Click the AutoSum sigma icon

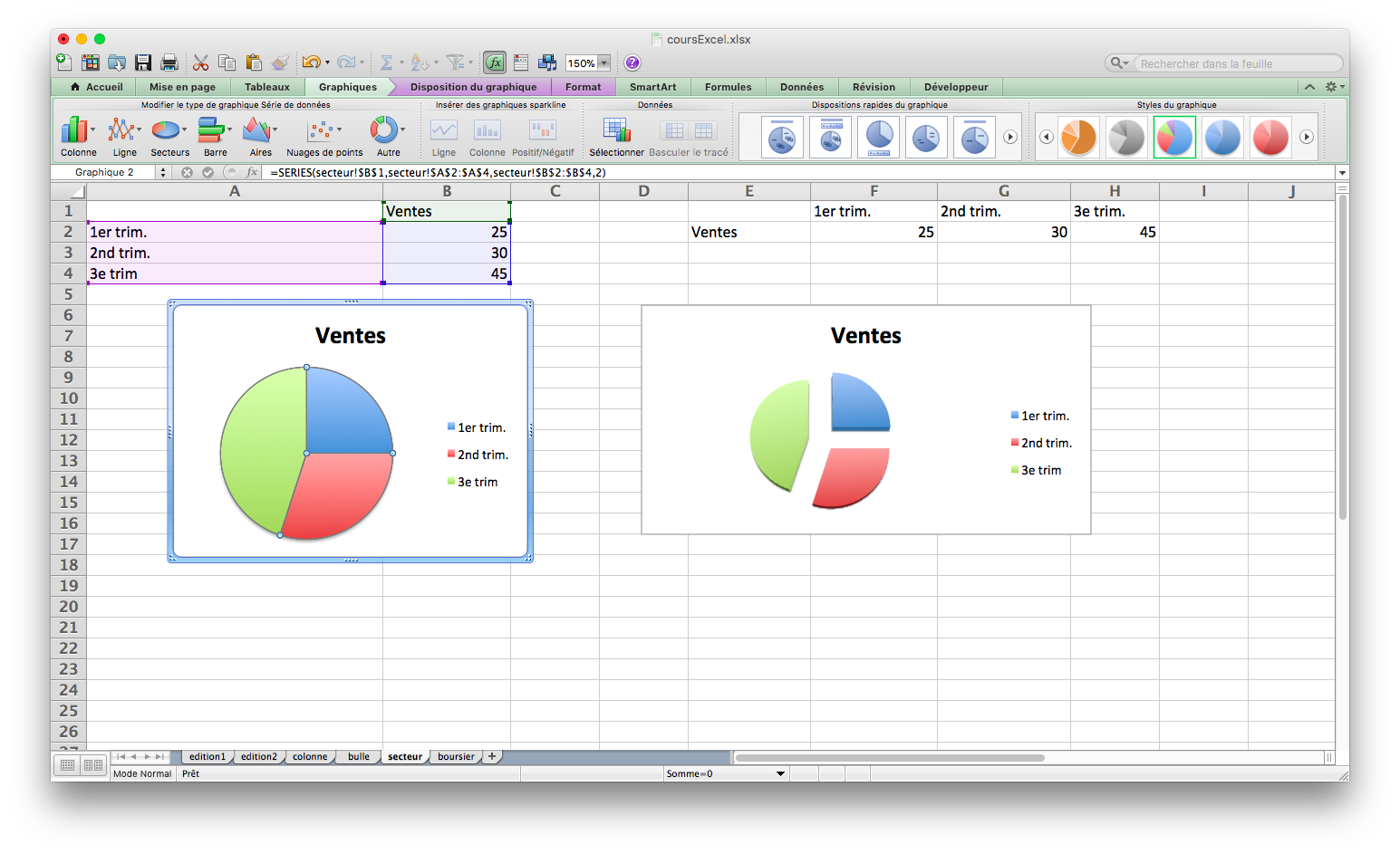pos(386,62)
